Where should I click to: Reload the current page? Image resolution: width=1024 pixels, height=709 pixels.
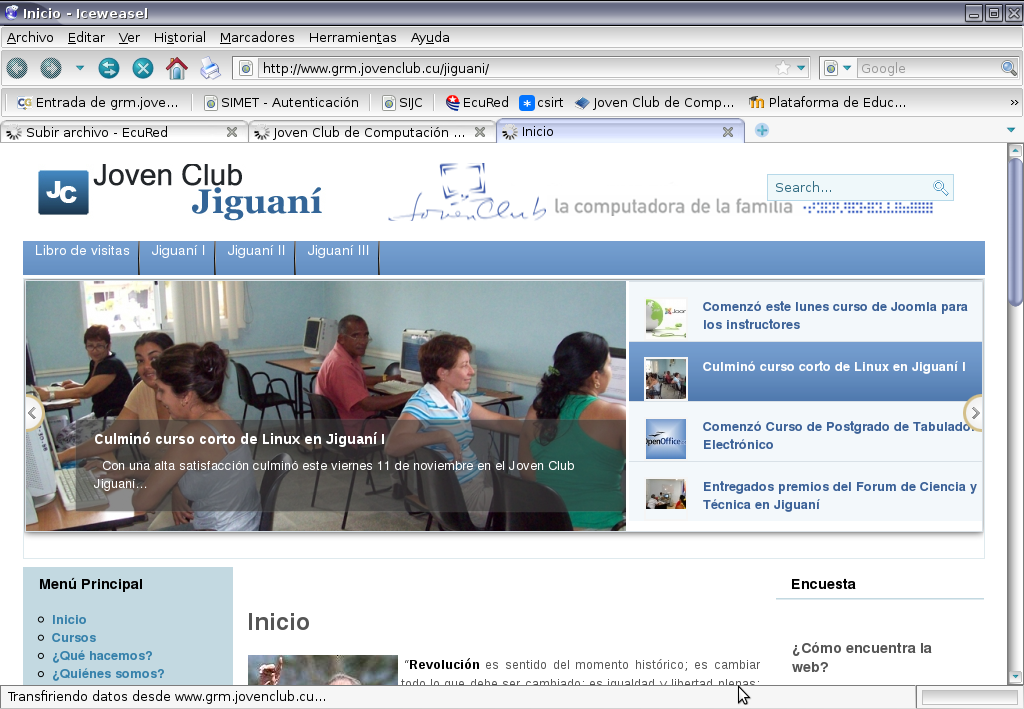[x=109, y=68]
